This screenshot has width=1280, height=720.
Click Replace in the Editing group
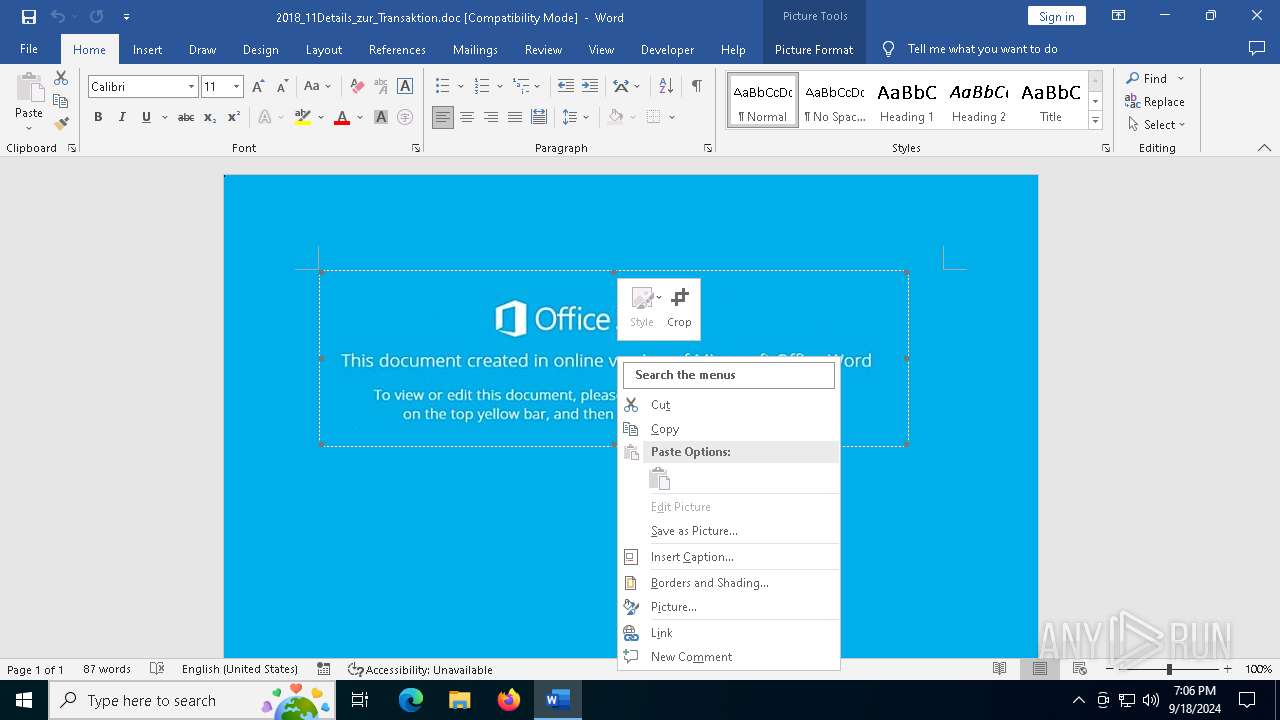(1155, 101)
